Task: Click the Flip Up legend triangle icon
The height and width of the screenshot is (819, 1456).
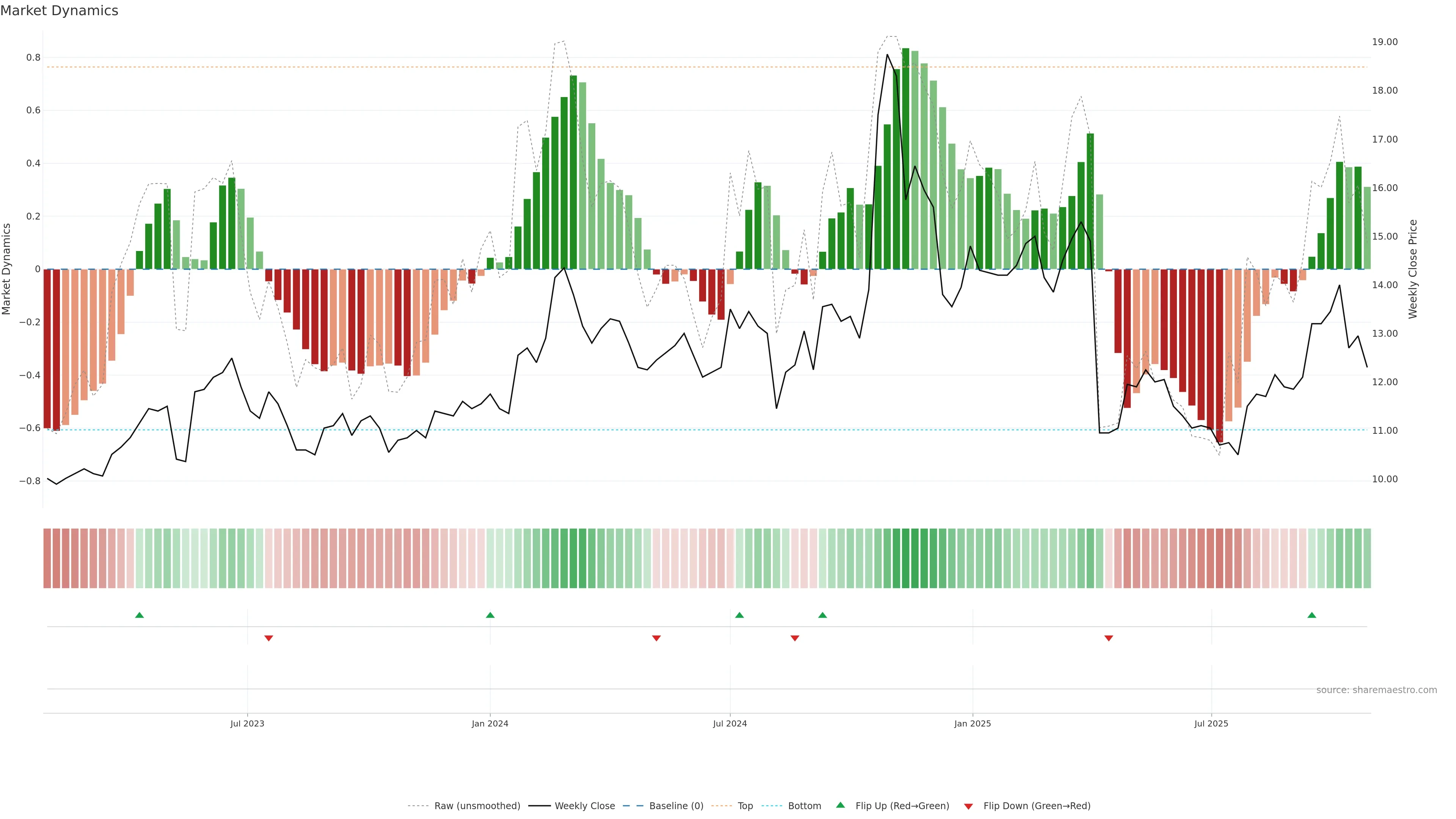Action: (841, 805)
